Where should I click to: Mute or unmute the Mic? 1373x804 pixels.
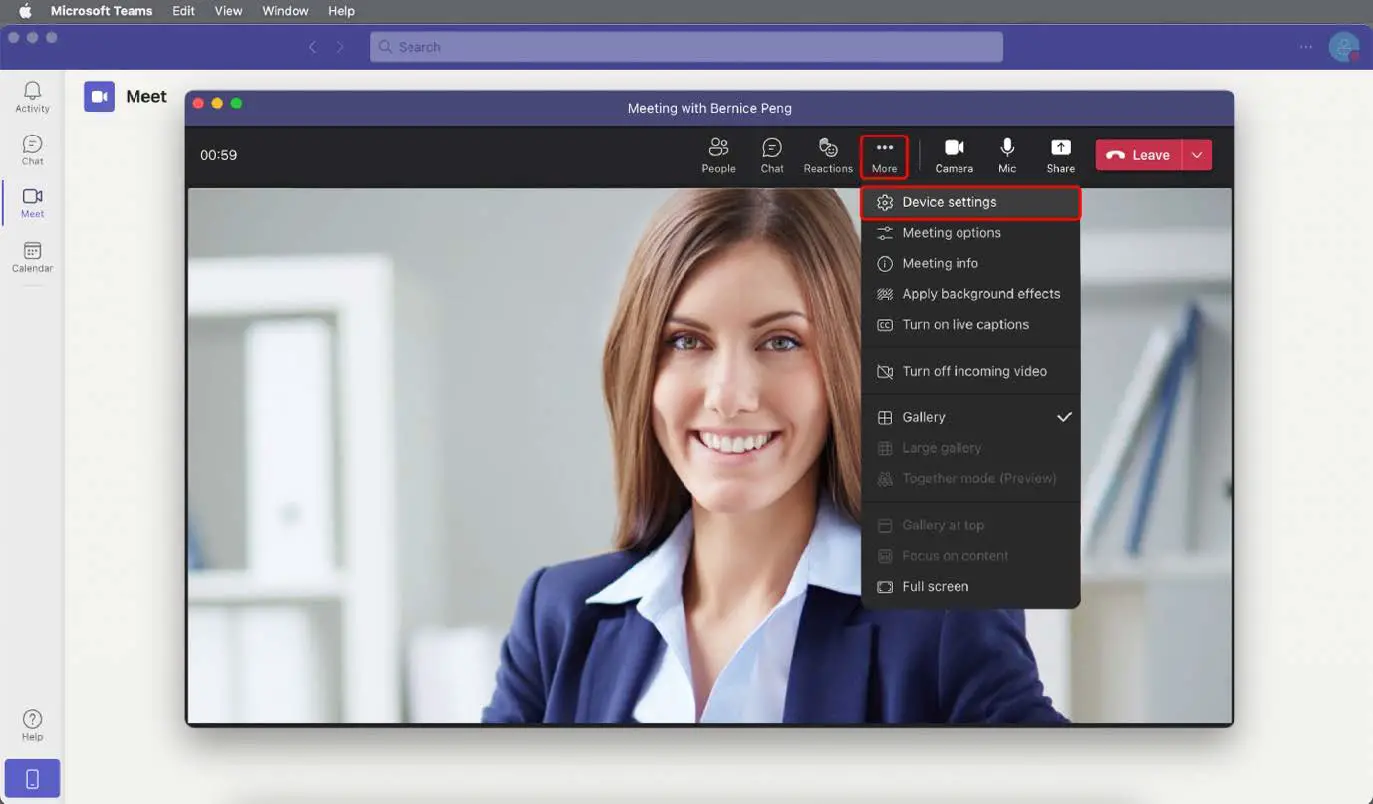(1007, 155)
